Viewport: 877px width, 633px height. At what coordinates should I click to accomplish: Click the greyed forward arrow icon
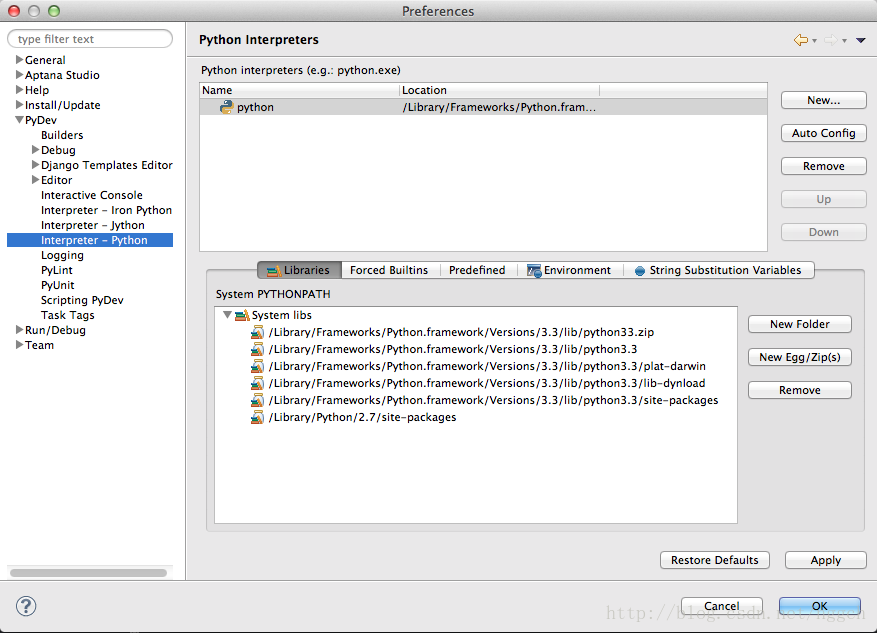[831, 40]
